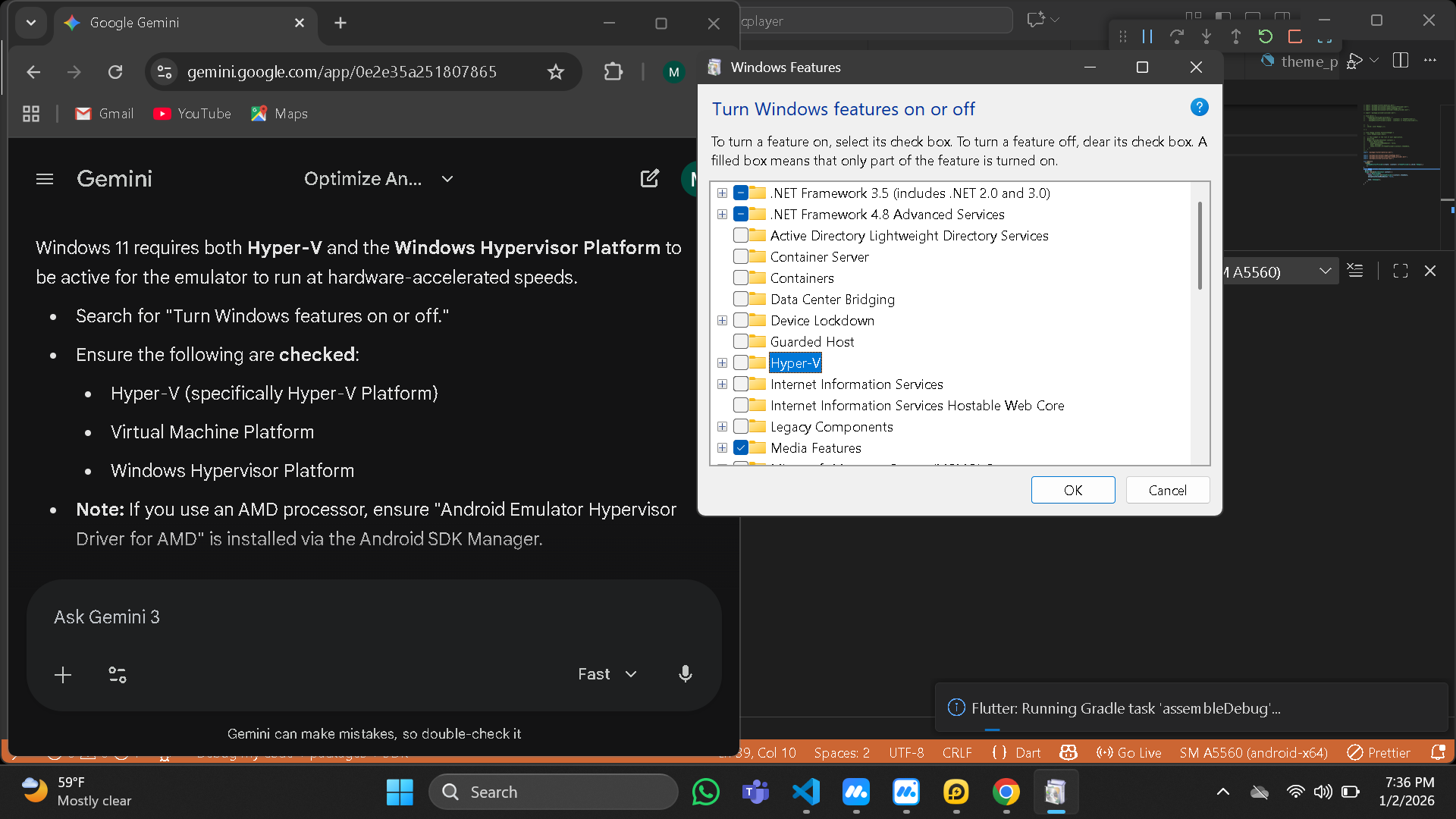Open WhatsApp from the taskbar
This screenshot has height=819, width=1456.
pos(705,792)
